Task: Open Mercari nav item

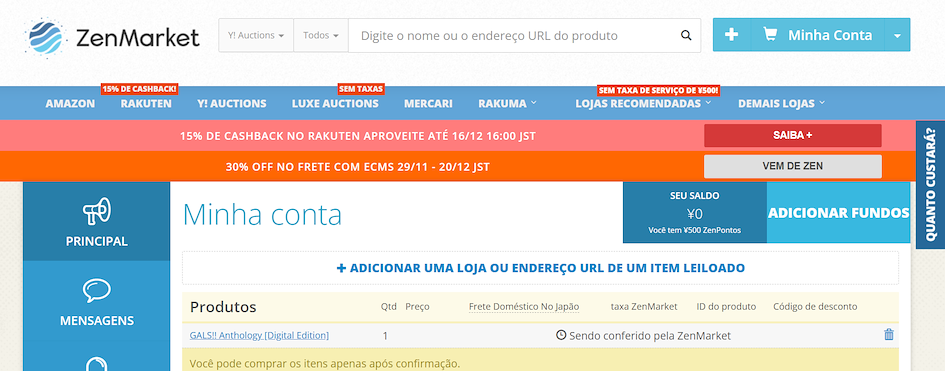Action: pos(428,104)
